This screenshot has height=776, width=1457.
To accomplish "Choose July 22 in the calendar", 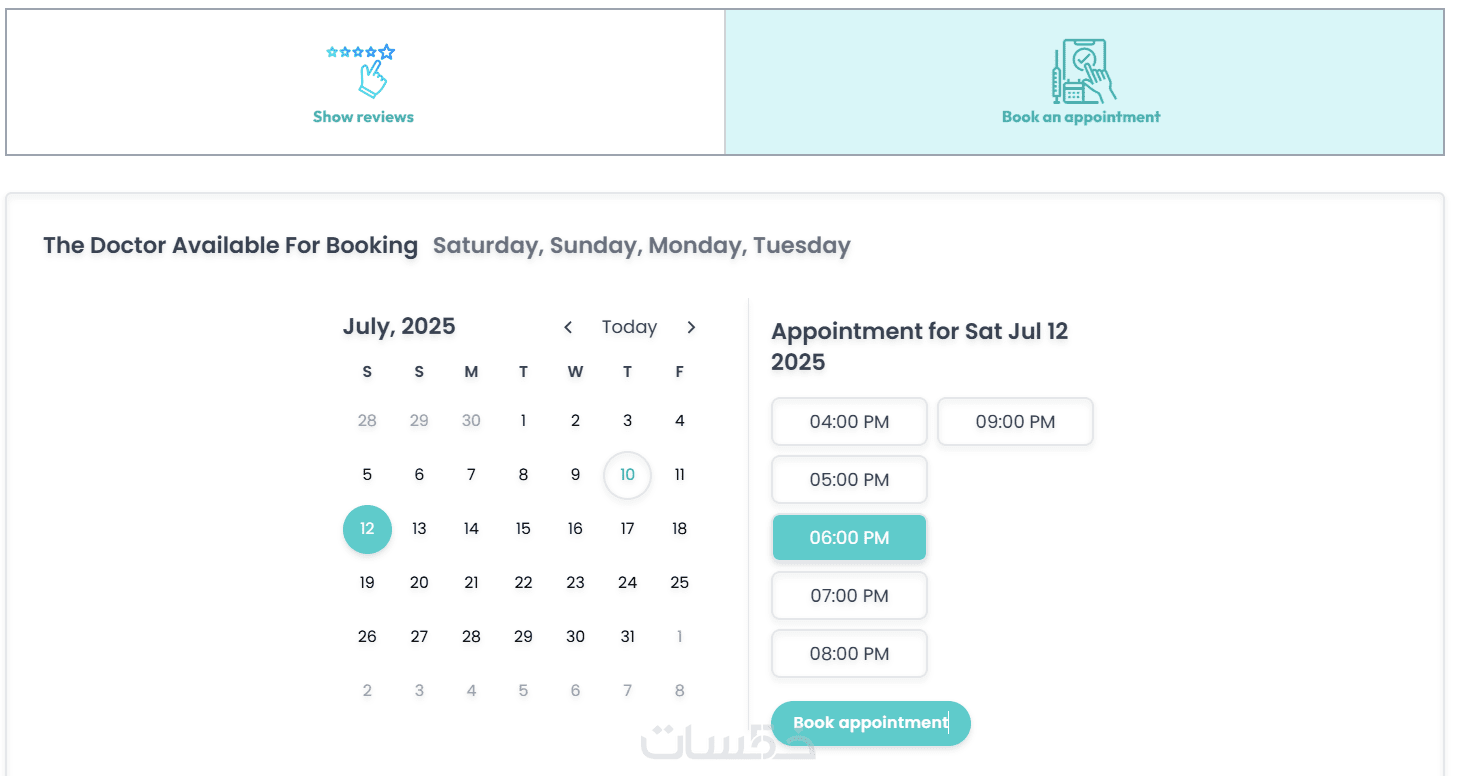I will tap(523, 583).
